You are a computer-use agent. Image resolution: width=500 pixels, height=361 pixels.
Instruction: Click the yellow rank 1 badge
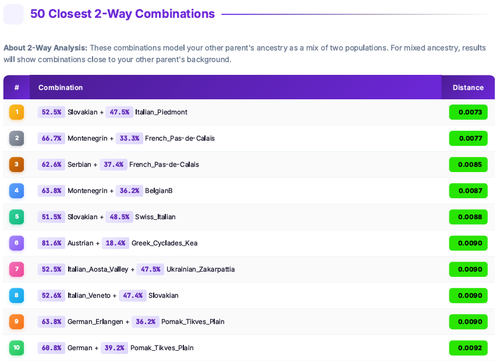coord(16,112)
